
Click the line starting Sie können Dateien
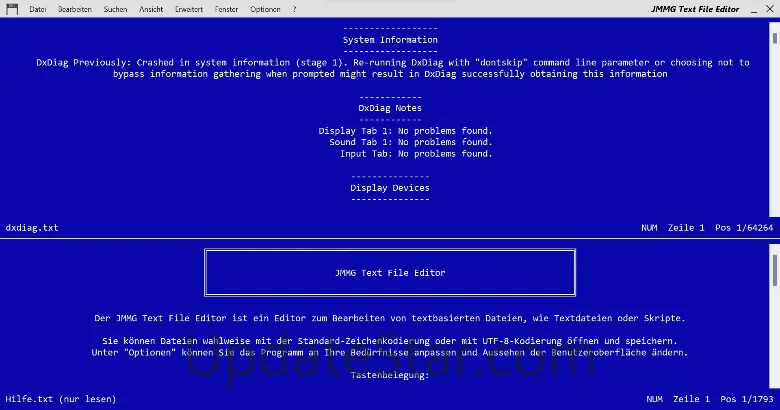390,341
